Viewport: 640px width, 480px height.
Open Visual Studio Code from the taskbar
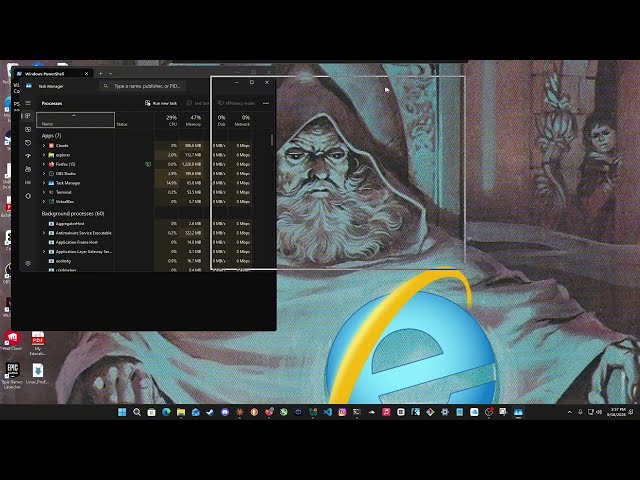coord(328,412)
